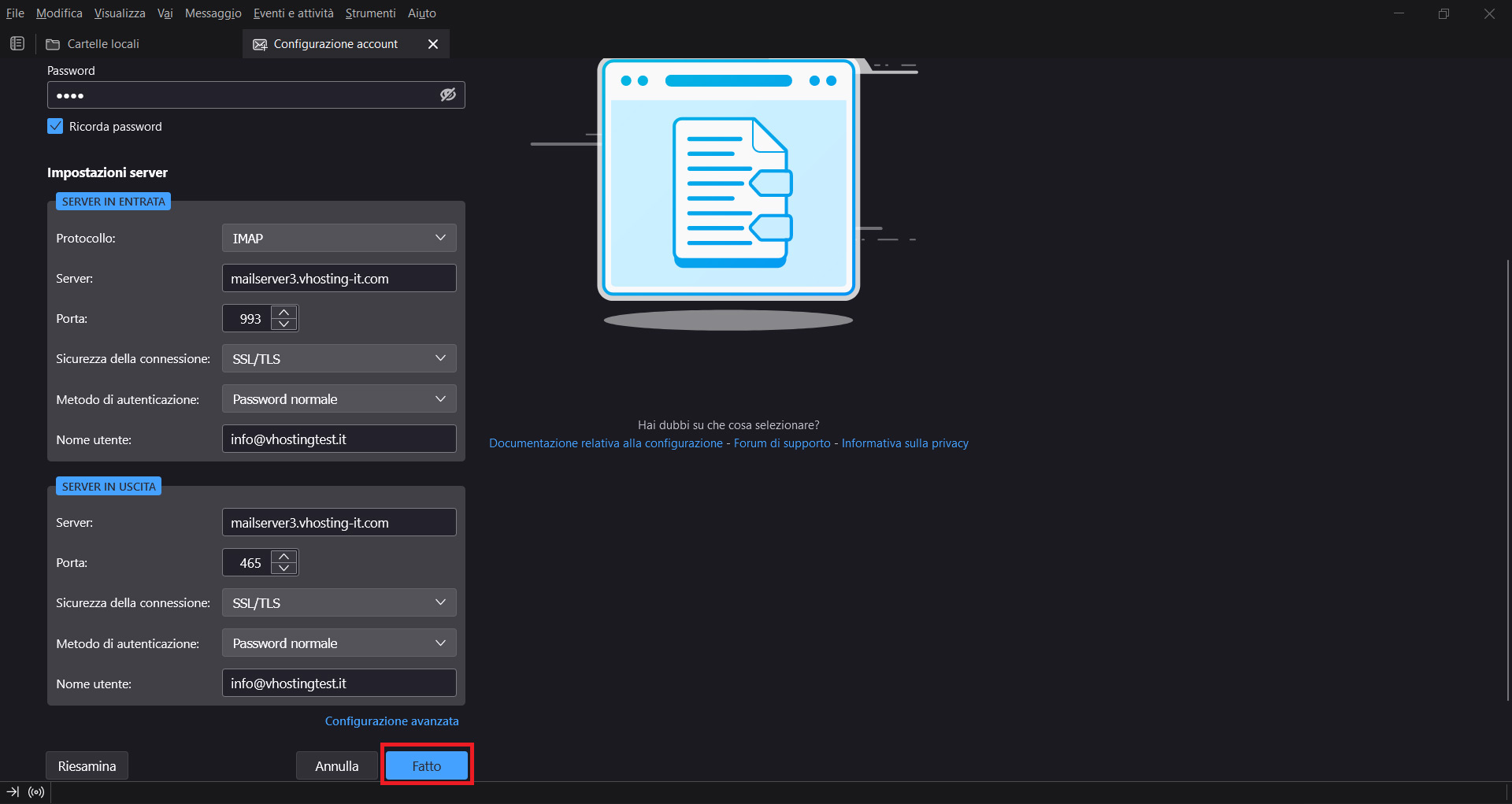
Task: Open the Forum di supporto link
Action: pyautogui.click(x=782, y=443)
